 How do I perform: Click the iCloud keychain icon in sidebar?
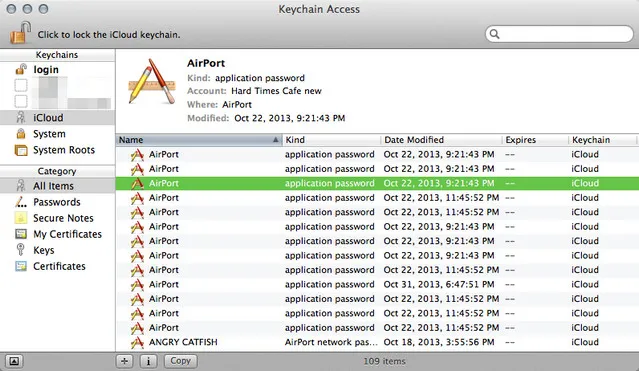click(x=20, y=118)
